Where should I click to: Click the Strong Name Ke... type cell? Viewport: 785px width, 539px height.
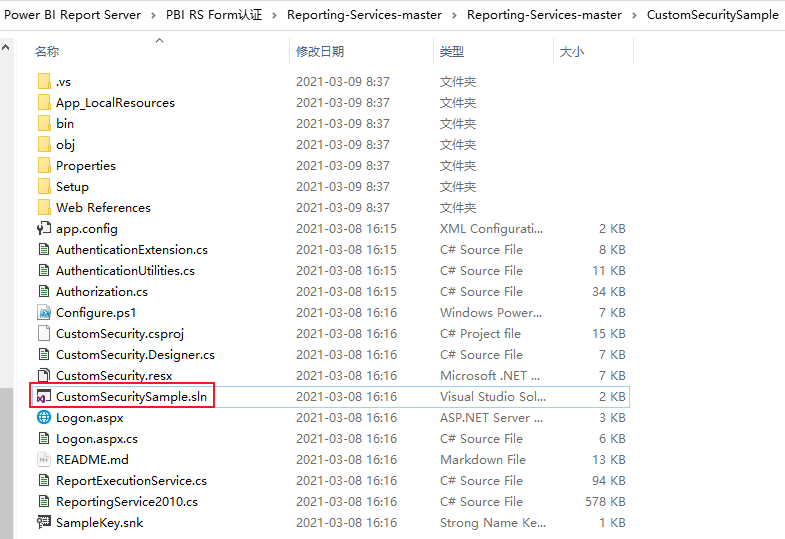tap(493, 522)
